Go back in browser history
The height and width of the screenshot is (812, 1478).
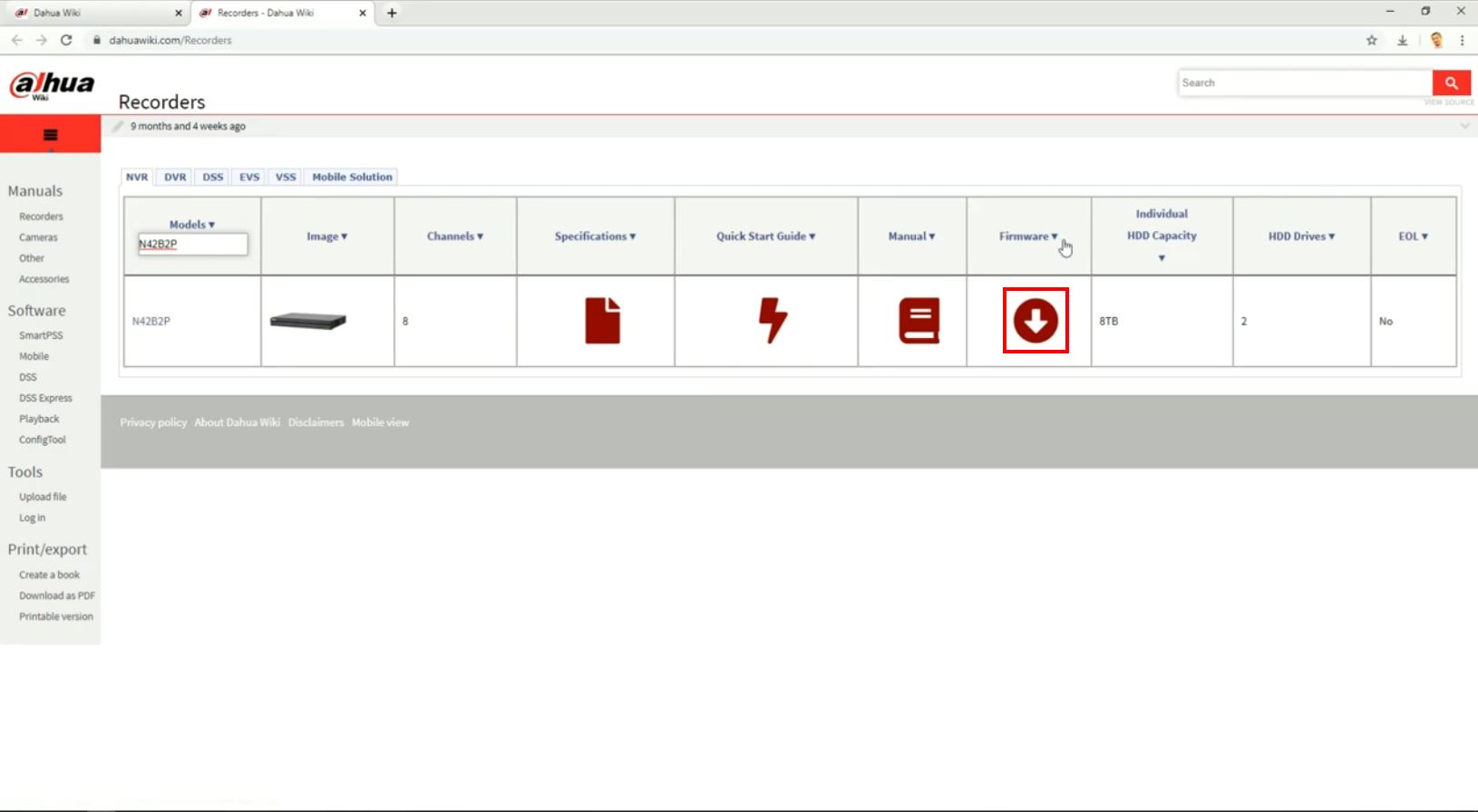(x=17, y=40)
